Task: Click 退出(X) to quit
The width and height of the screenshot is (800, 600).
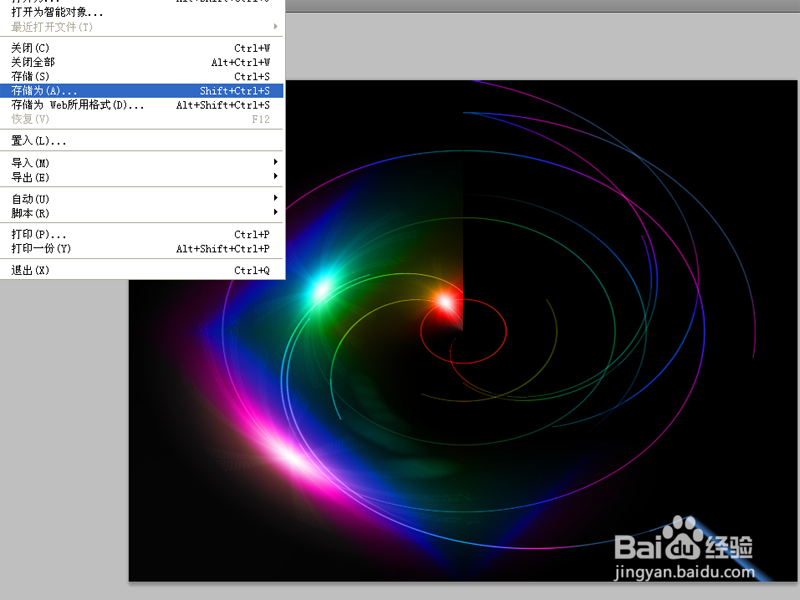Action: [142, 270]
